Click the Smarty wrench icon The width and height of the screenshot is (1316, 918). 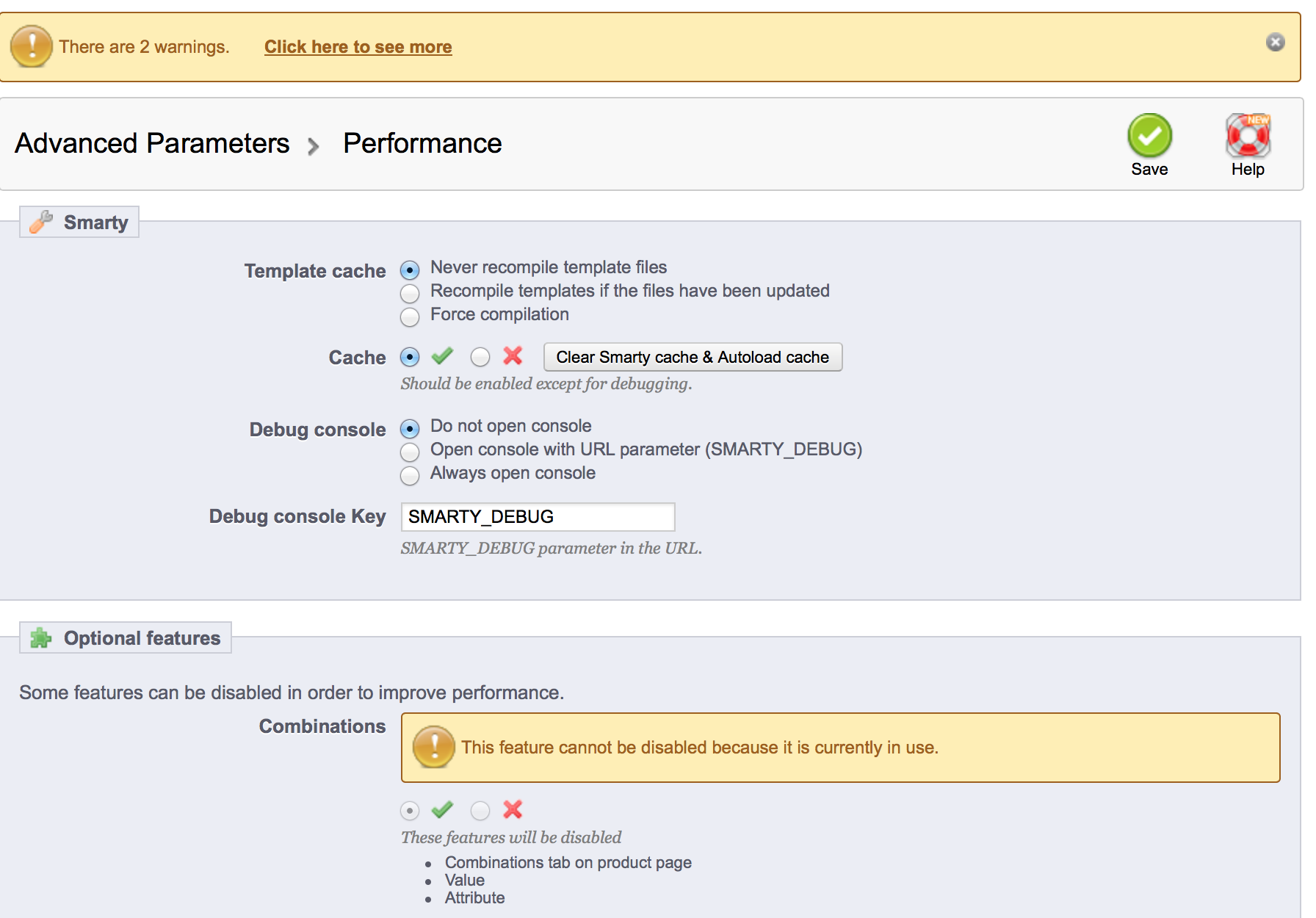pyautogui.click(x=41, y=222)
